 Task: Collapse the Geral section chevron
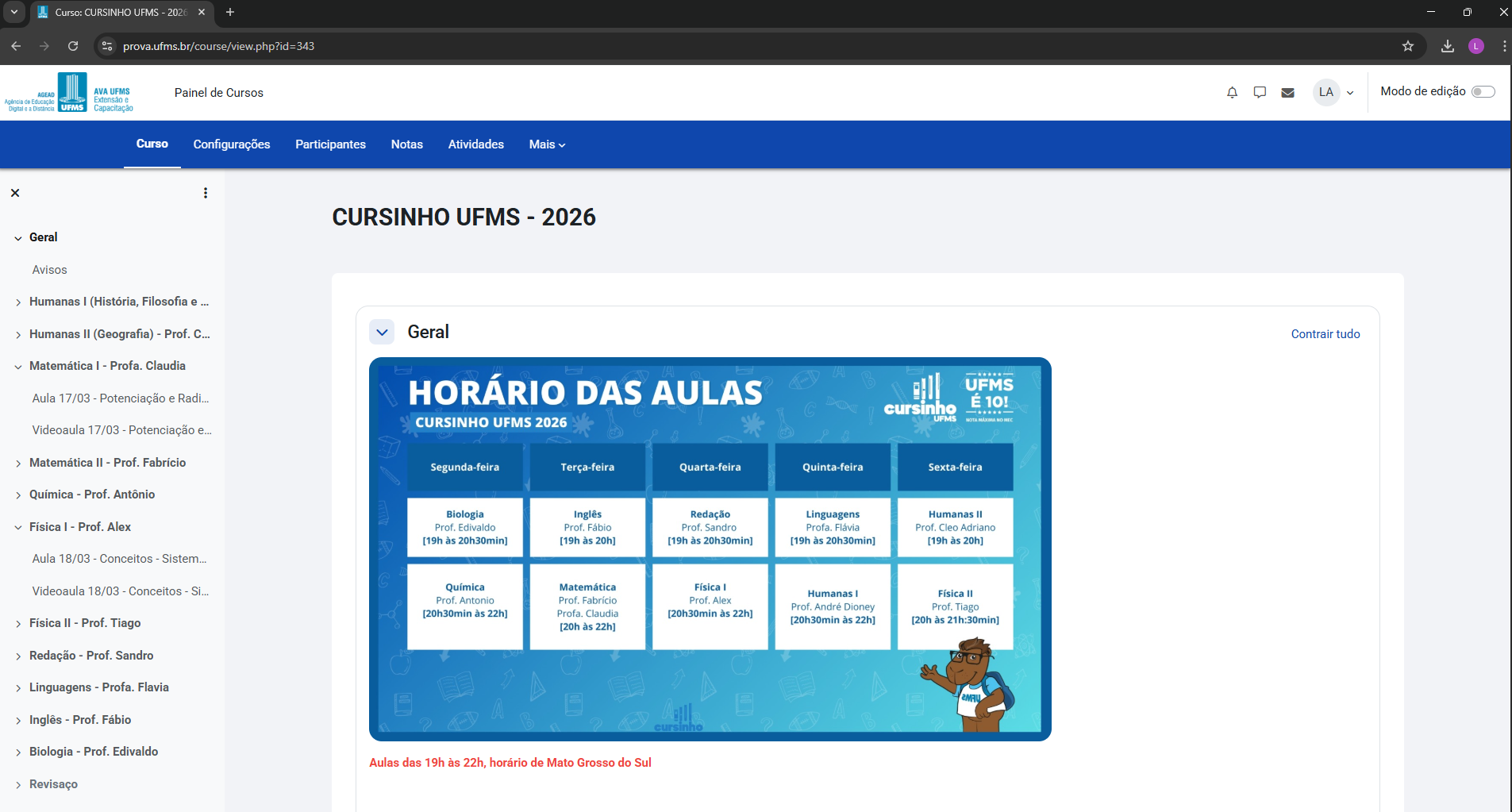coord(382,332)
